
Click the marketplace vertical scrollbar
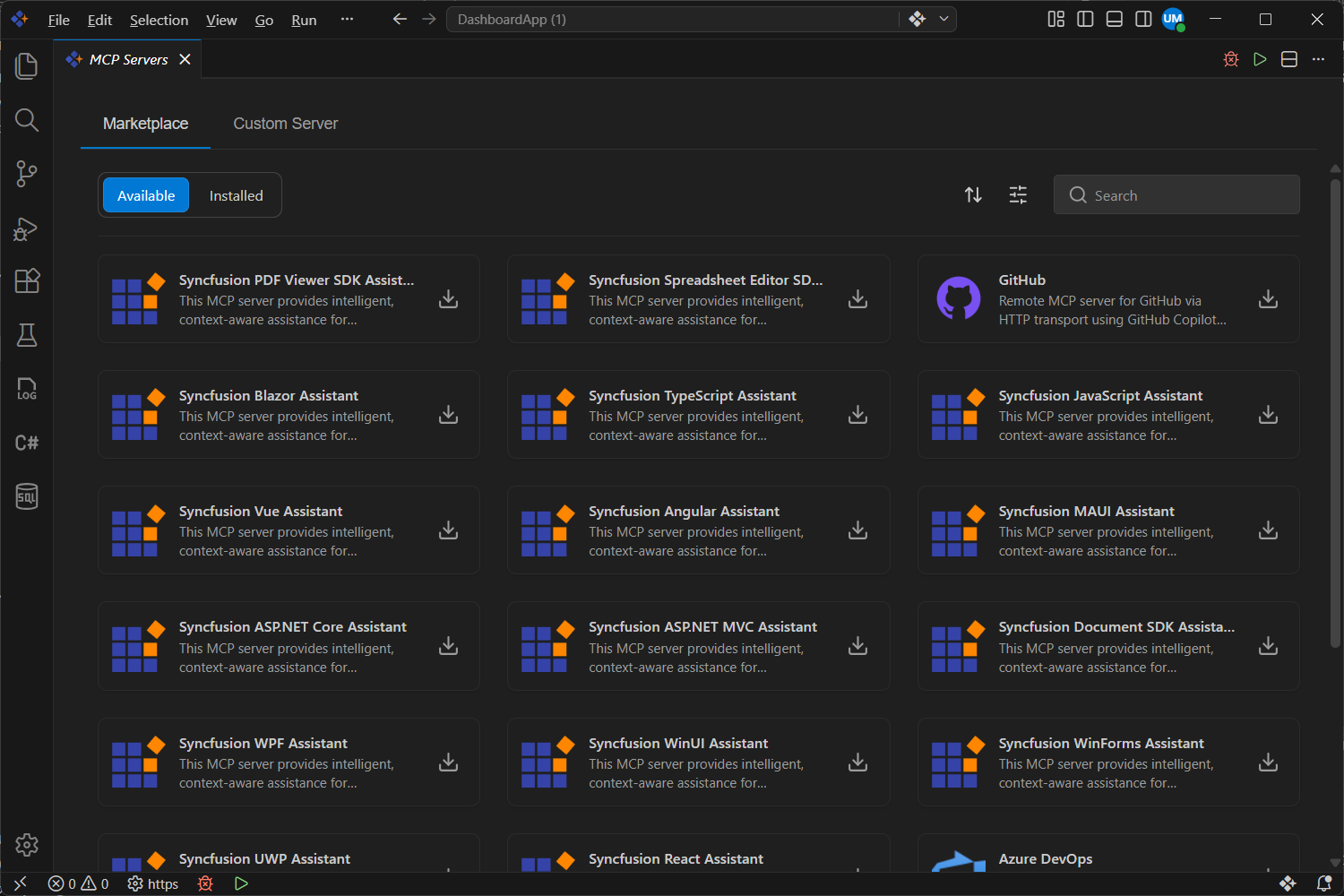click(x=1335, y=412)
